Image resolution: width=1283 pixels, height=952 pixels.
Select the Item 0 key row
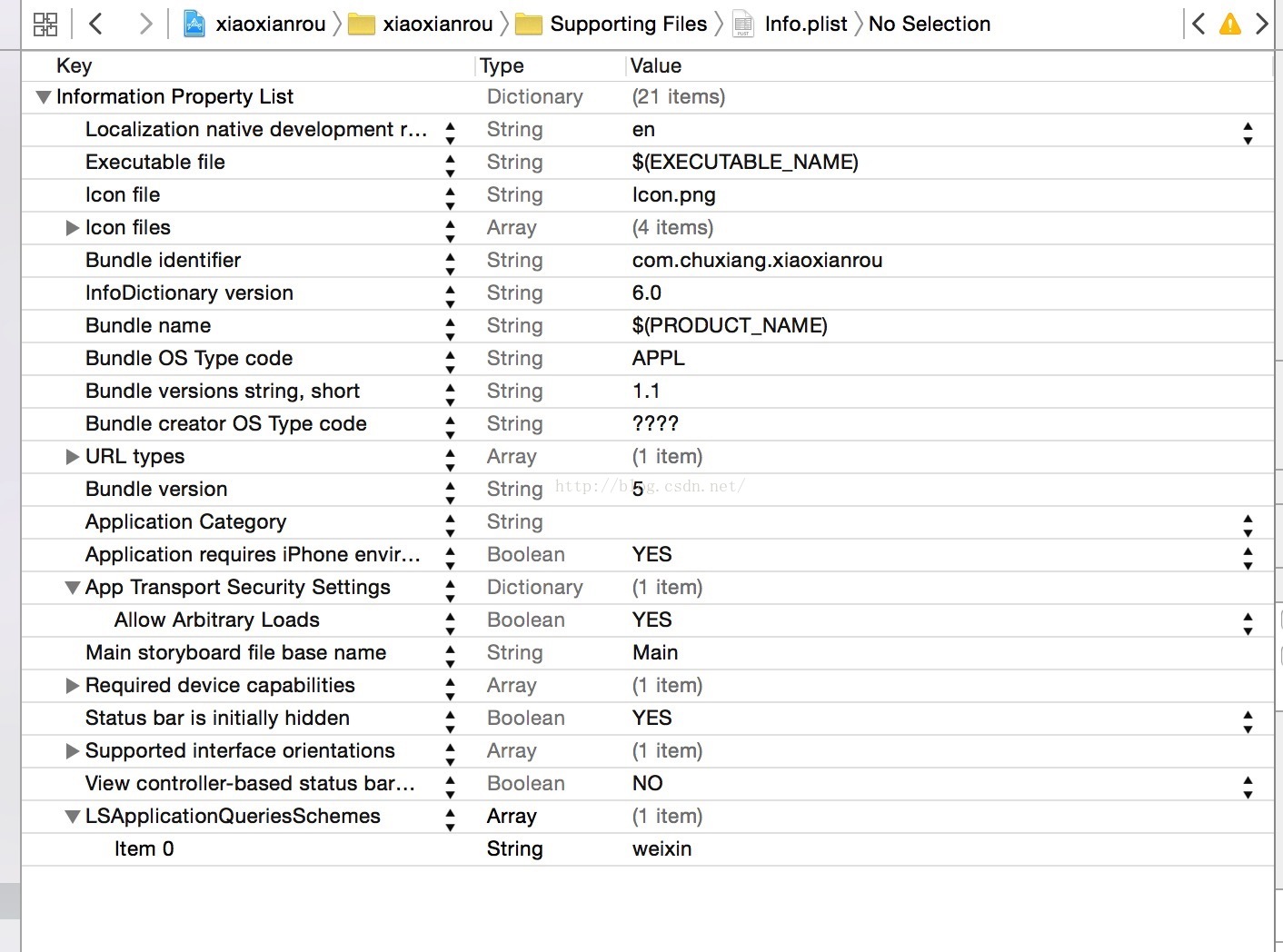click(144, 849)
